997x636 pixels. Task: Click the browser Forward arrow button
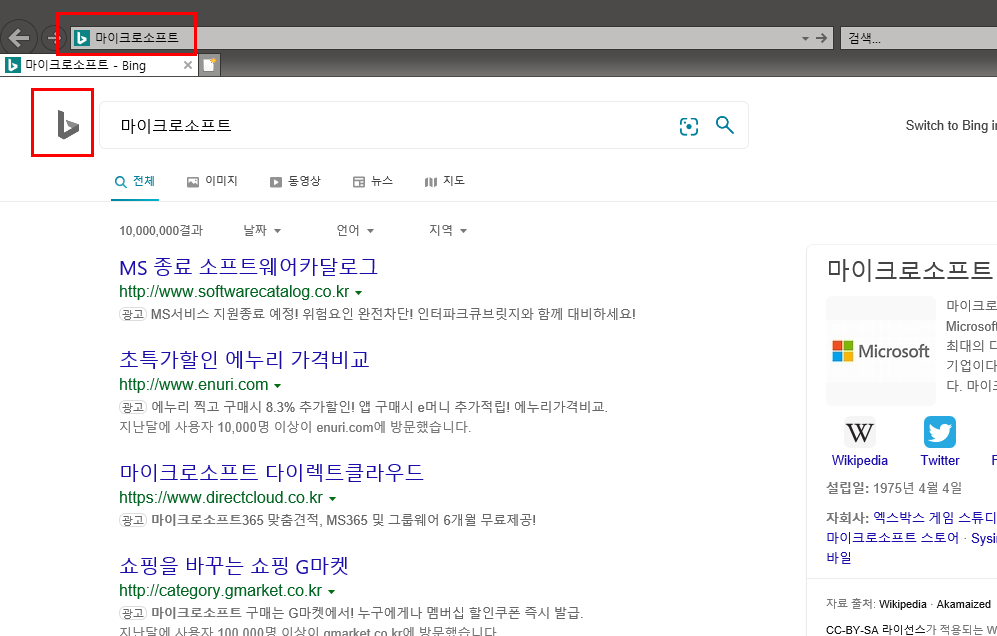(52, 39)
